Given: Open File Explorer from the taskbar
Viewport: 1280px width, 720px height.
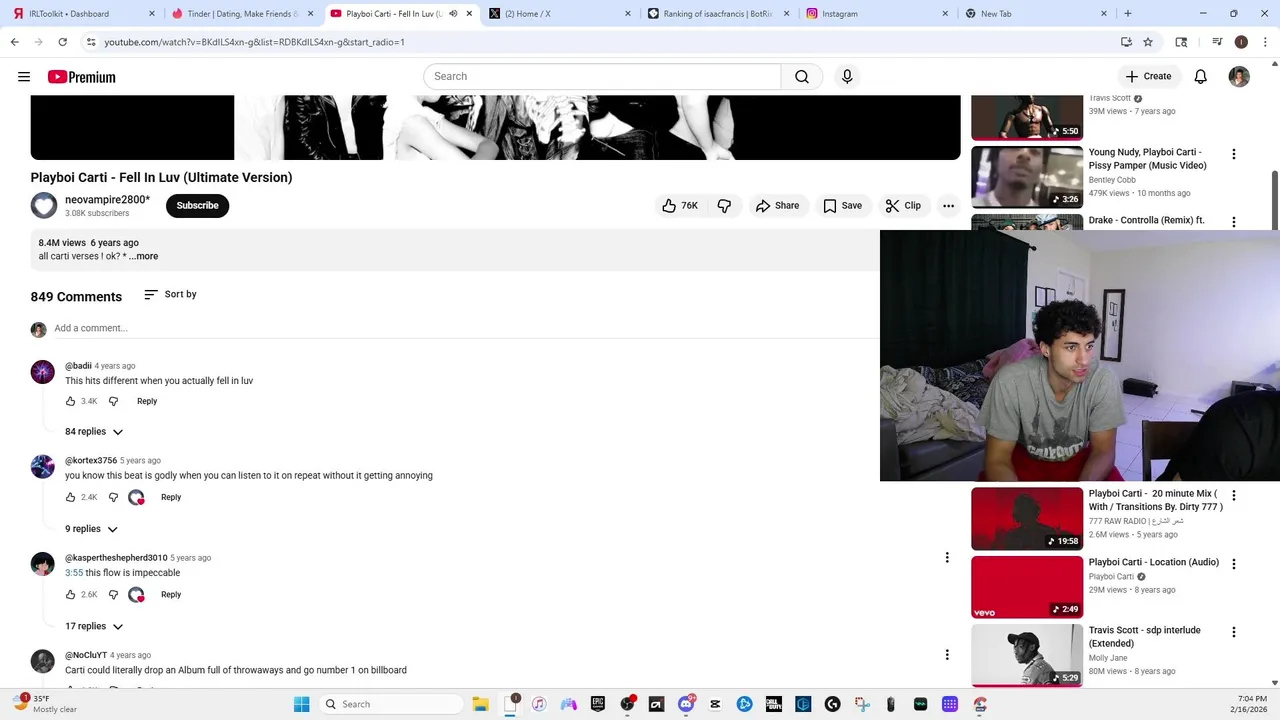Looking at the screenshot, I should tap(480, 705).
